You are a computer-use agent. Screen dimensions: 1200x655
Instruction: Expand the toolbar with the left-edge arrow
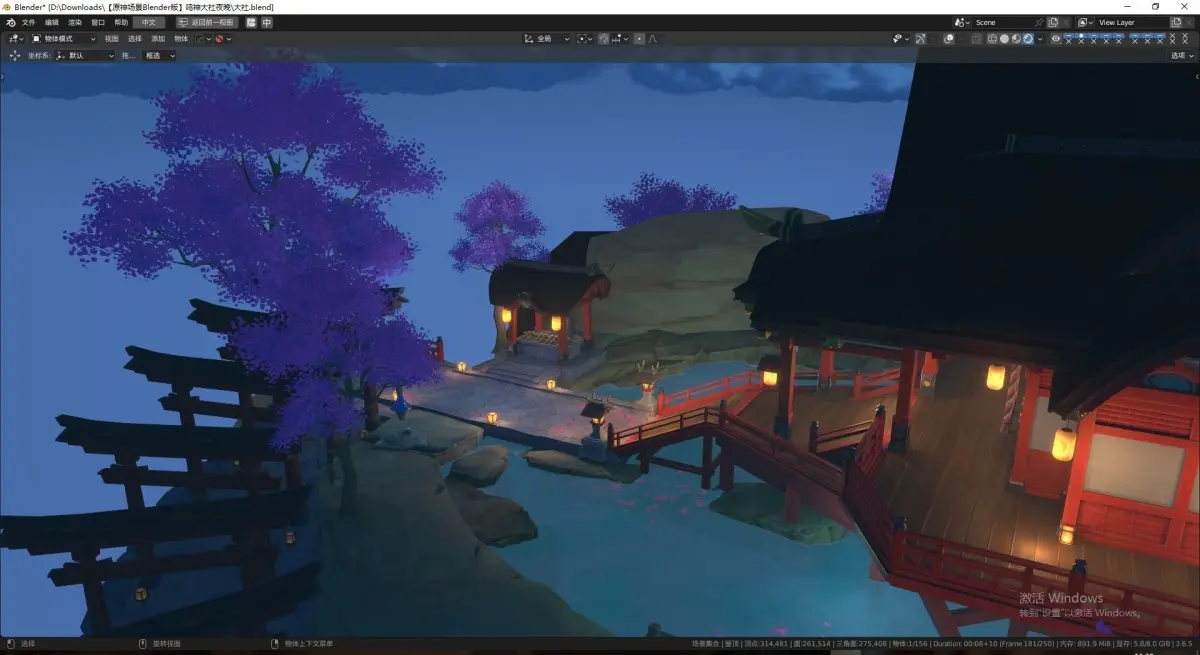pyautogui.click(x=3, y=76)
